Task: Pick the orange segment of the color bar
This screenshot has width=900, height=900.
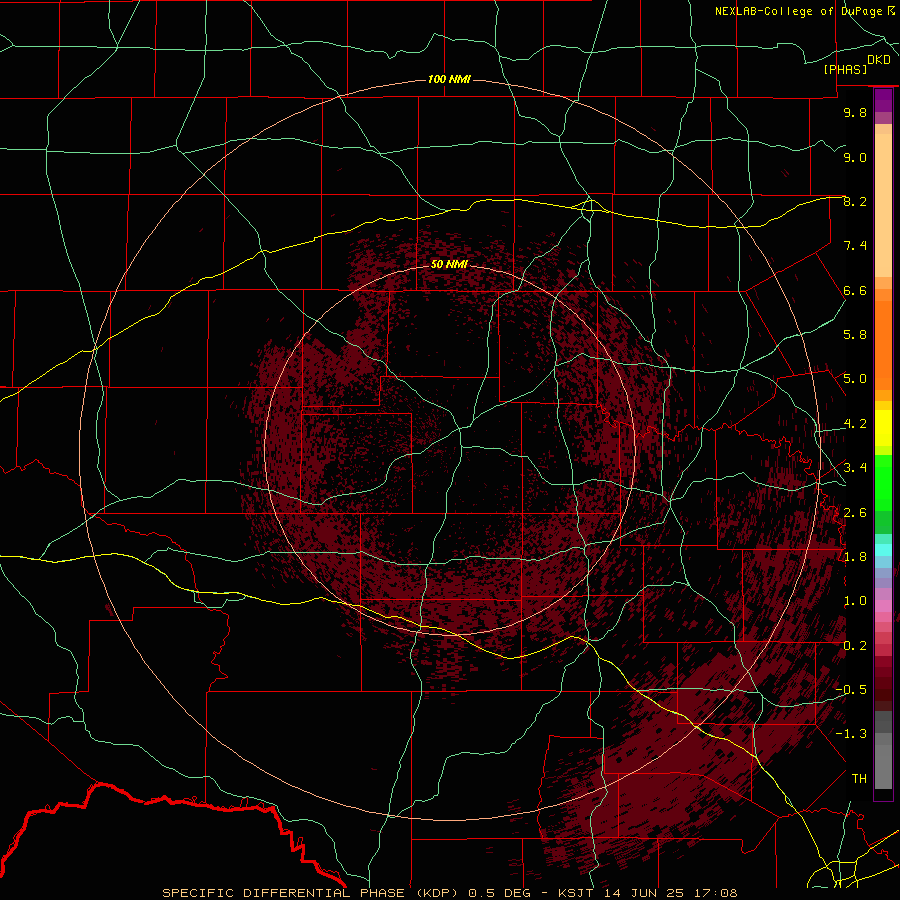Action: 883,345
